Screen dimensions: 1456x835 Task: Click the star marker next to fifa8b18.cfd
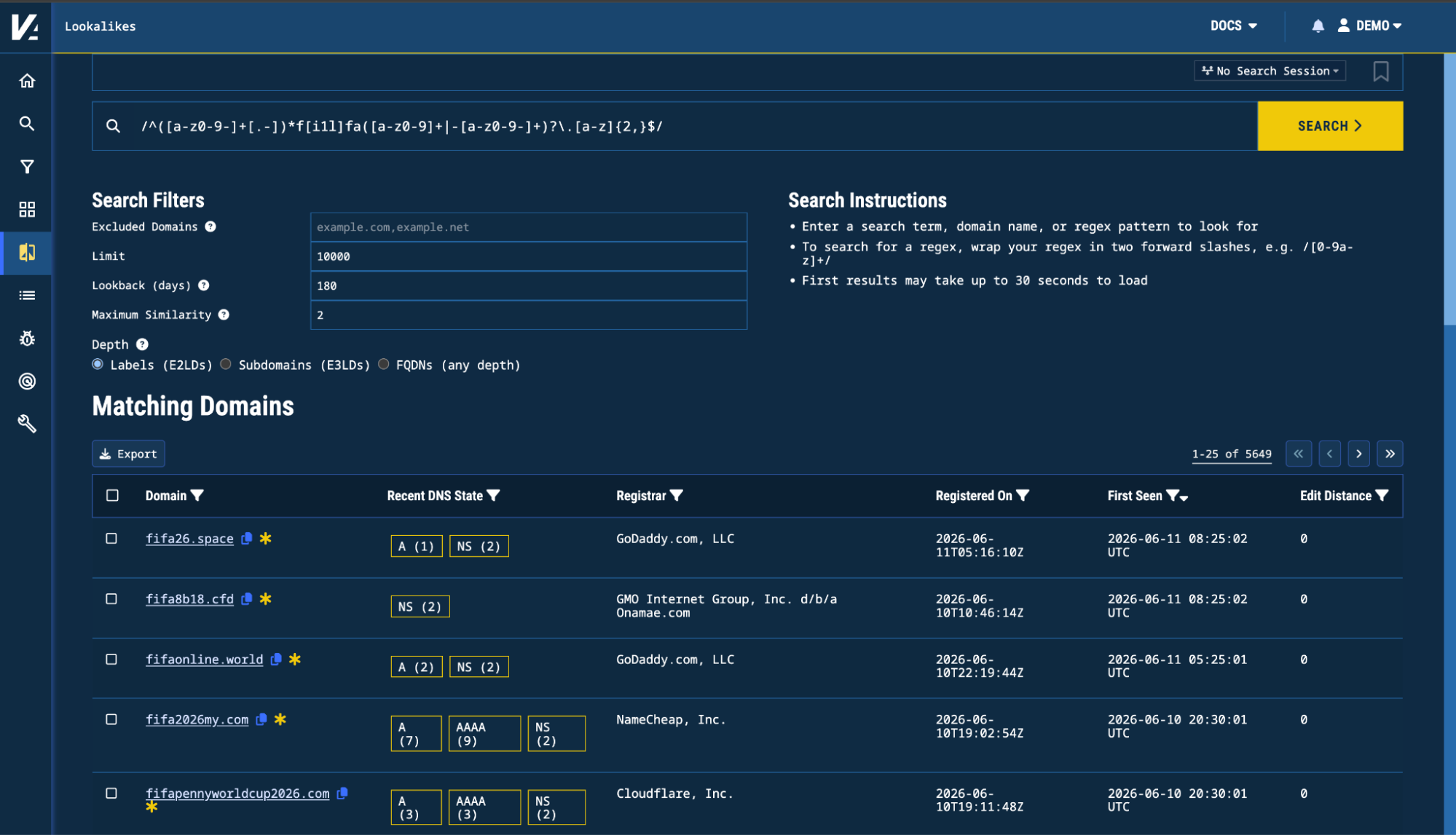coord(266,598)
